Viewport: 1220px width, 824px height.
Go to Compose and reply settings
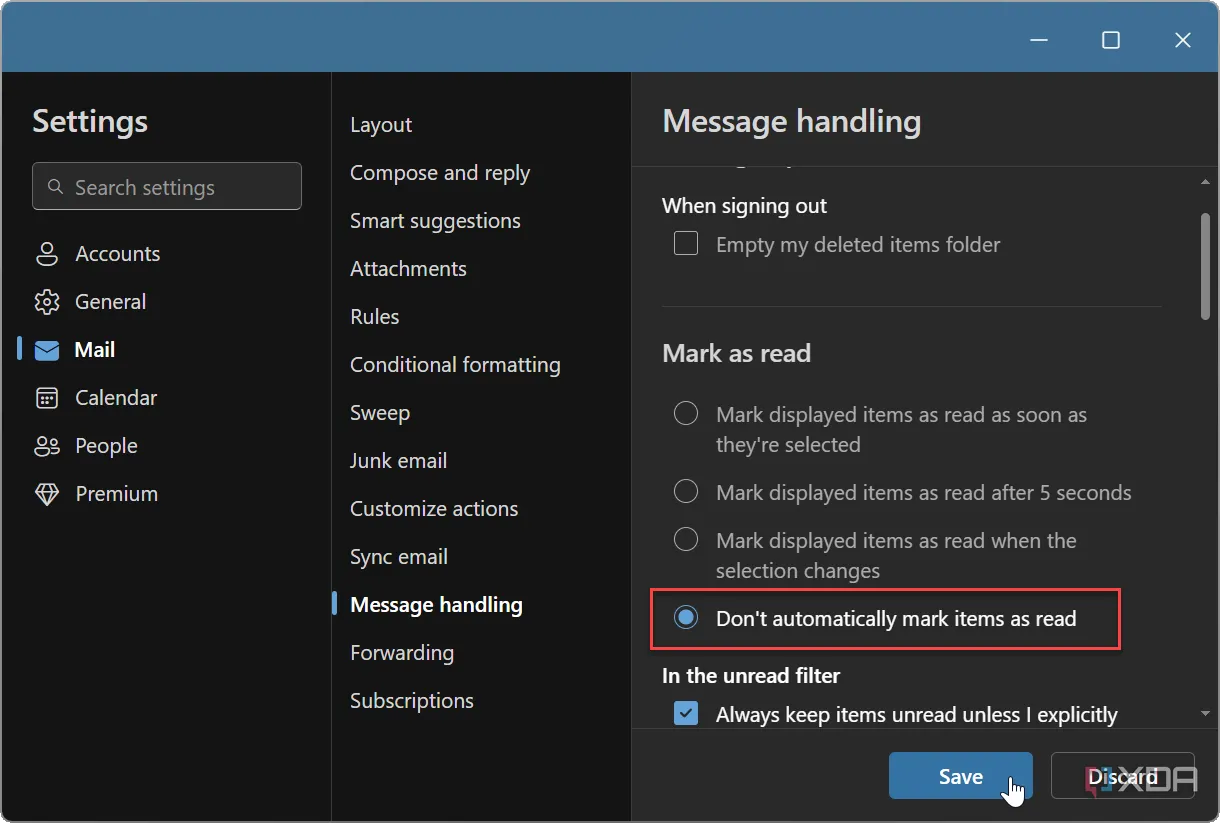440,173
